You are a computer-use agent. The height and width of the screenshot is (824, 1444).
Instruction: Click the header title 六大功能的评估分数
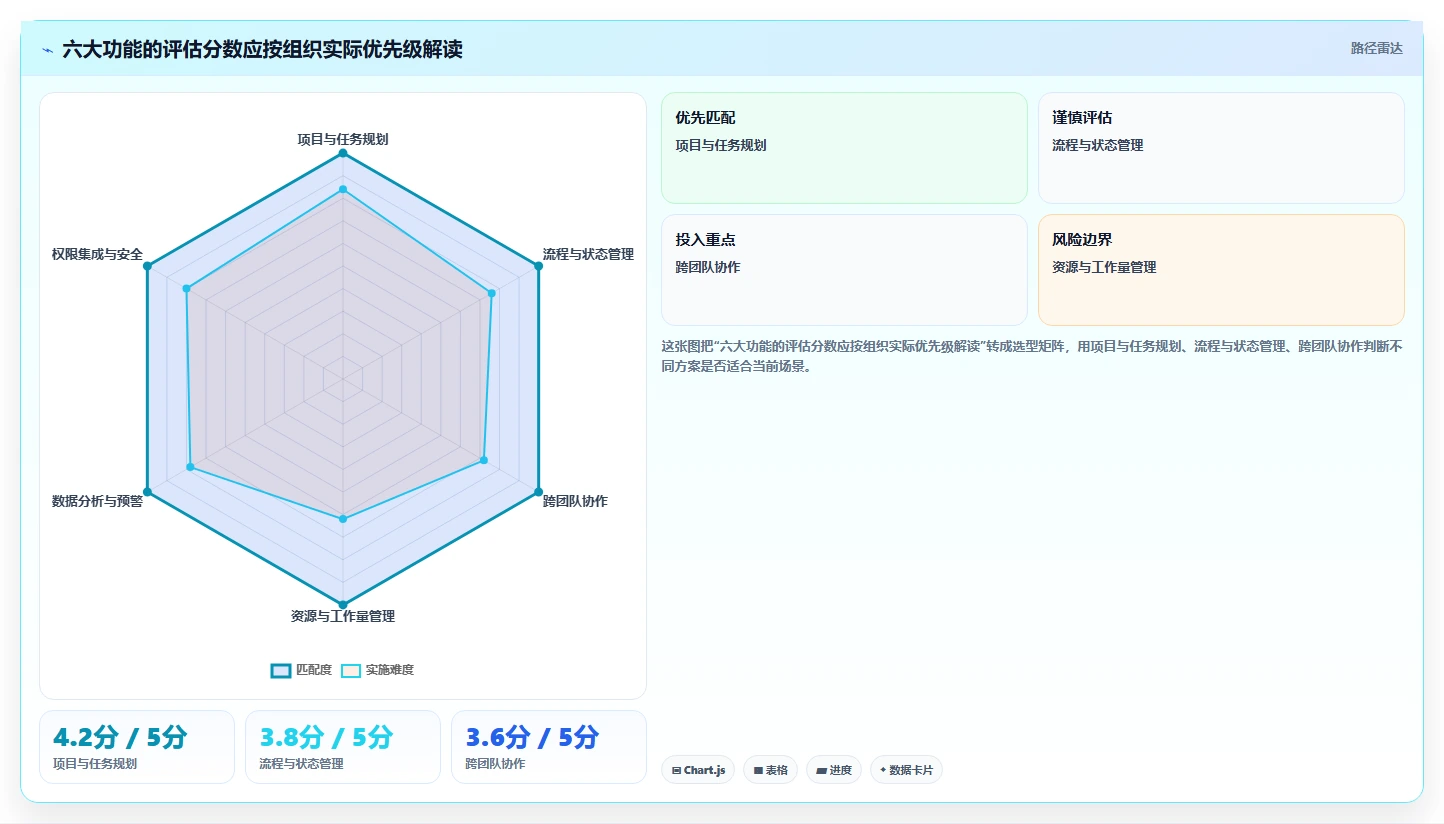point(262,50)
